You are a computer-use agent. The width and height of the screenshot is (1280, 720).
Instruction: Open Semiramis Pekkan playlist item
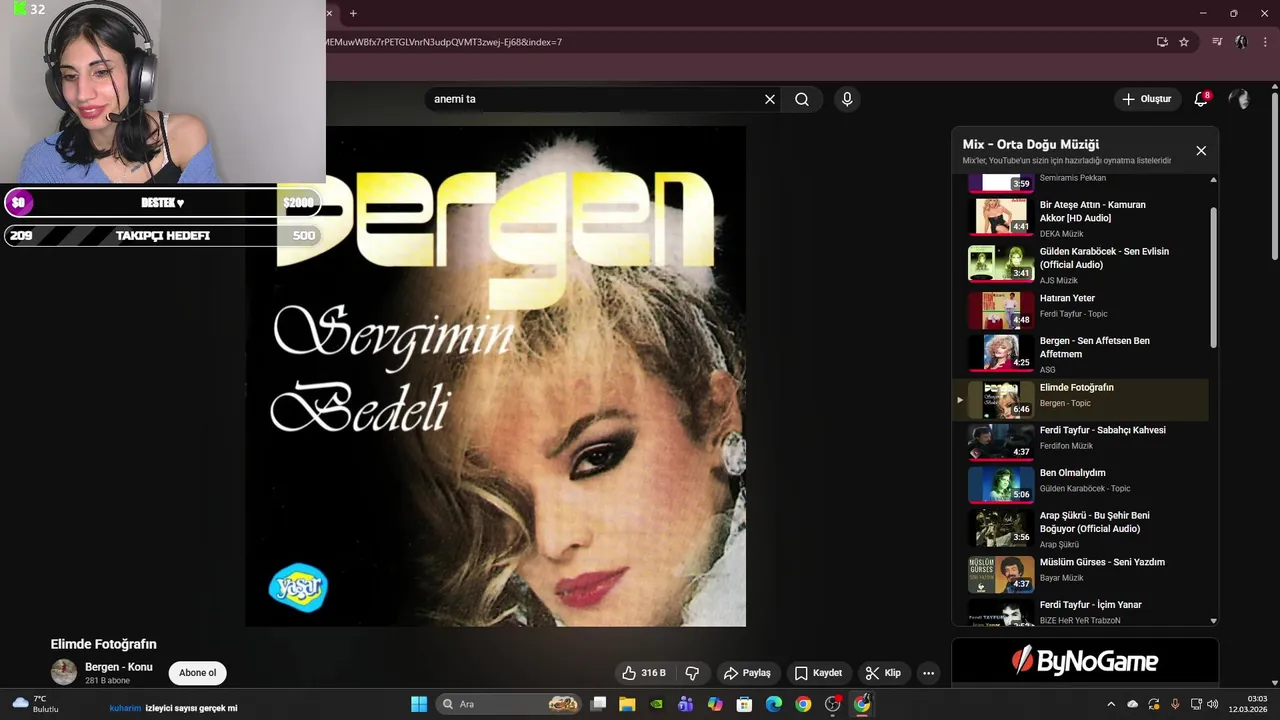click(x=1087, y=183)
